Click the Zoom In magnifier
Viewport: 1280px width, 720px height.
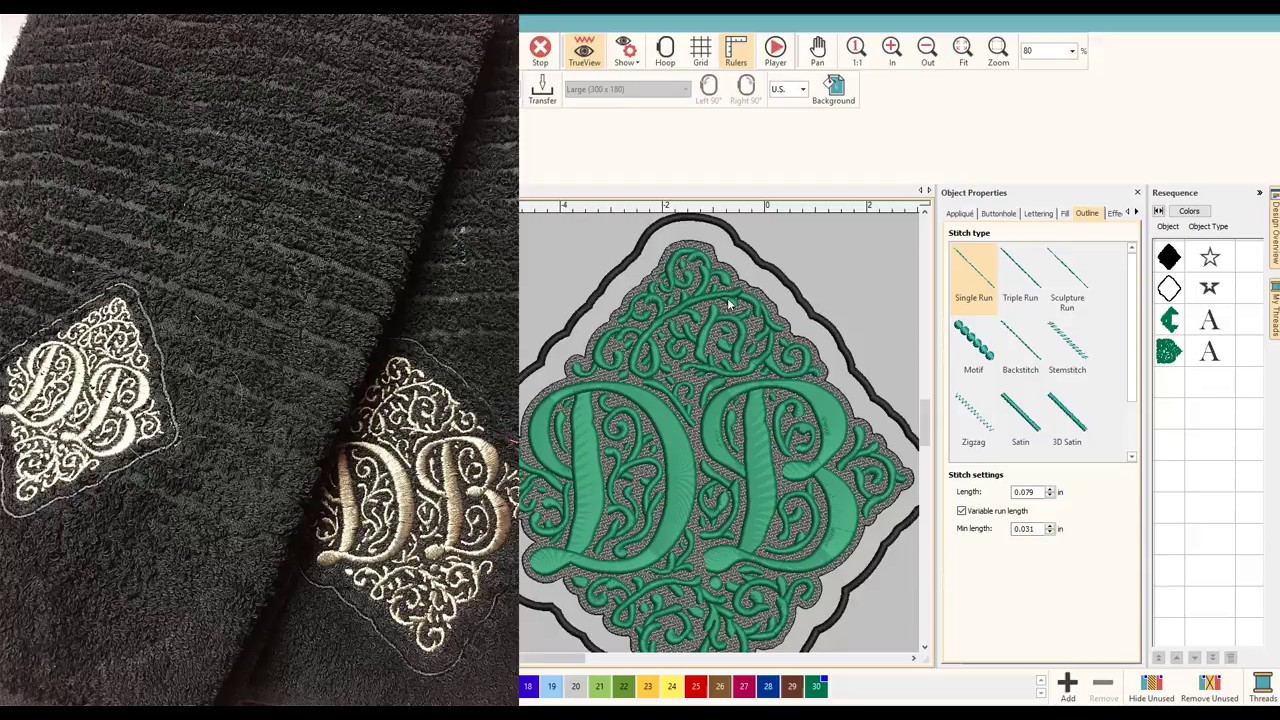tap(892, 51)
